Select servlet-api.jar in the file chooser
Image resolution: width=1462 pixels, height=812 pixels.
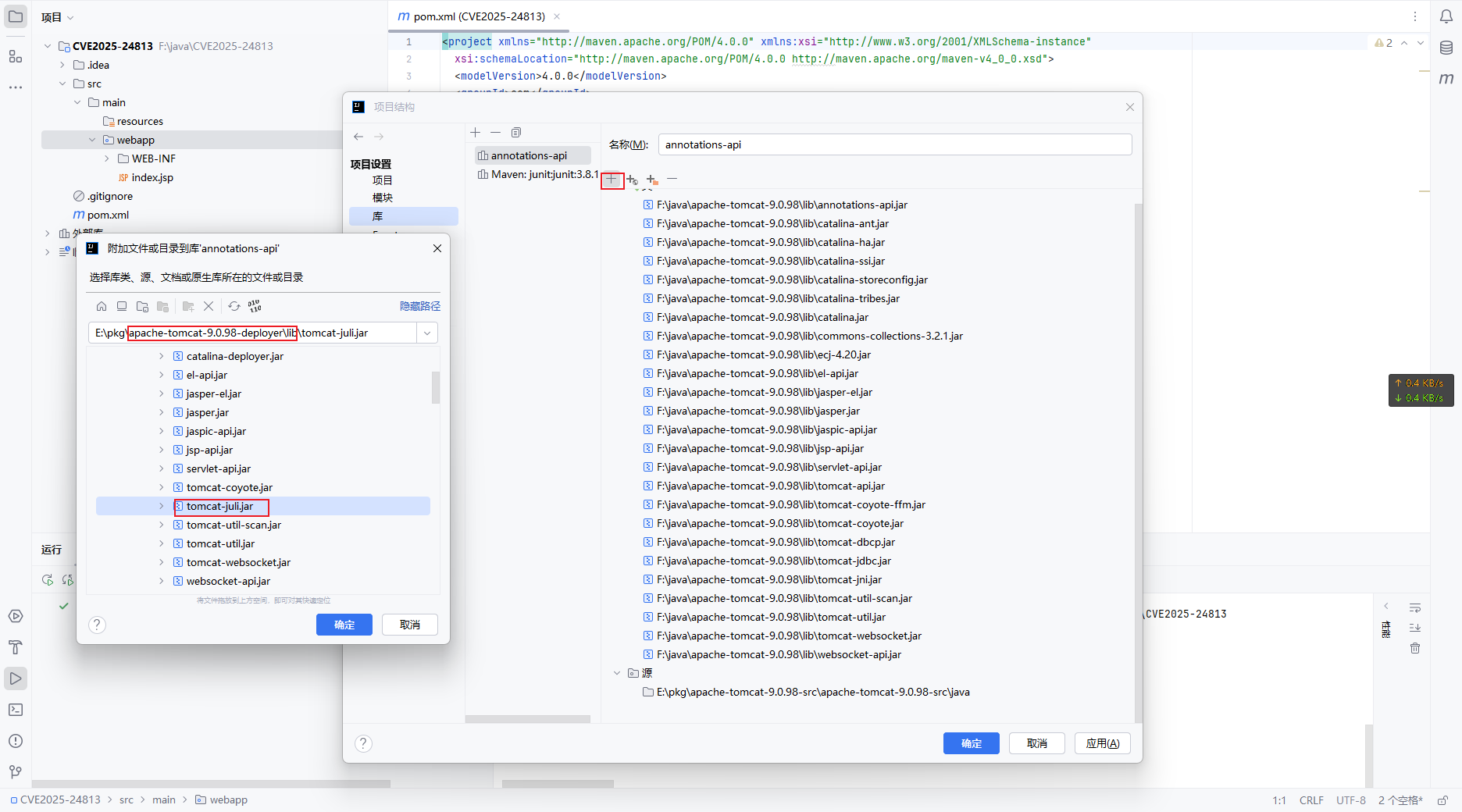pos(219,468)
